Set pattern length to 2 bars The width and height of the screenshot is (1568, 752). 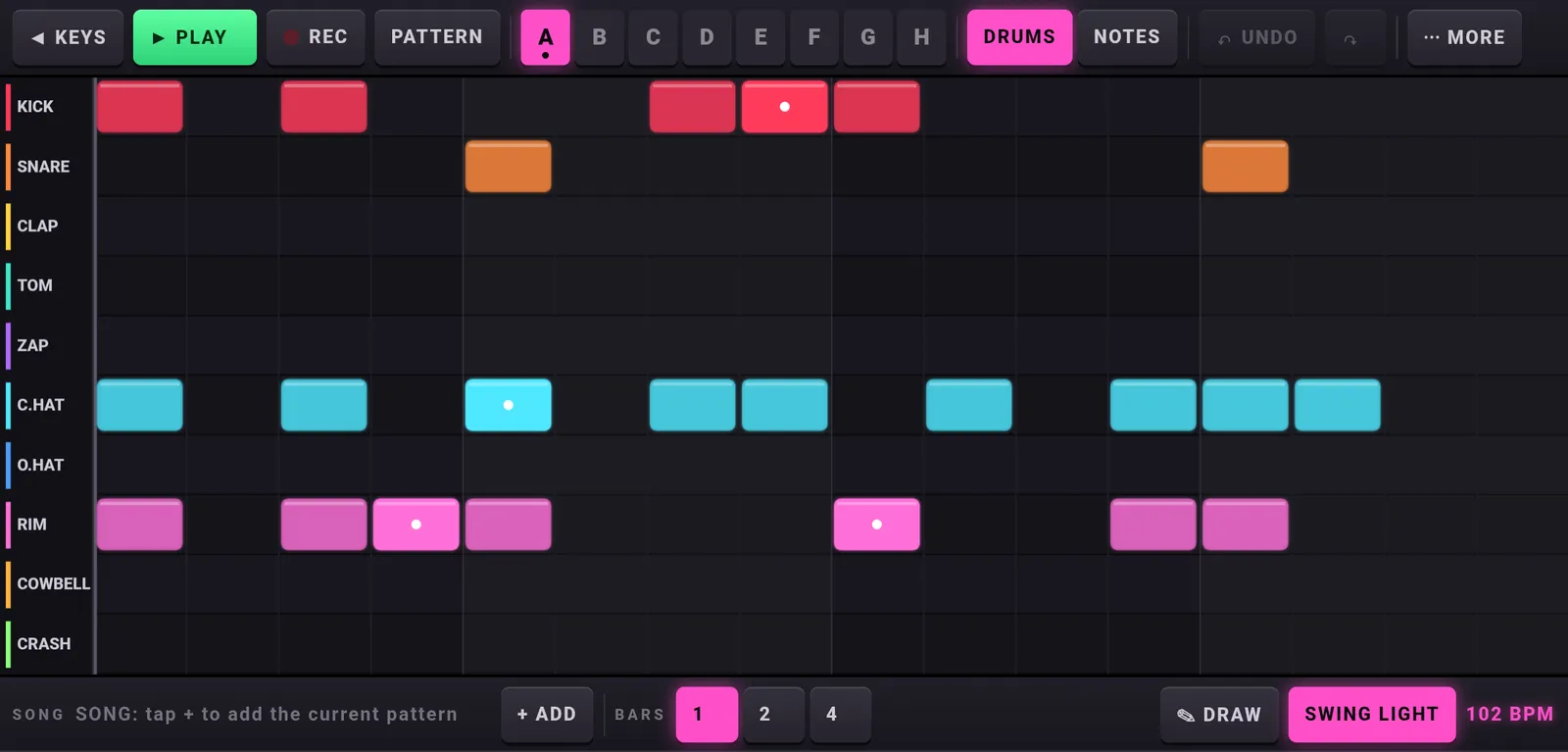[773, 715]
